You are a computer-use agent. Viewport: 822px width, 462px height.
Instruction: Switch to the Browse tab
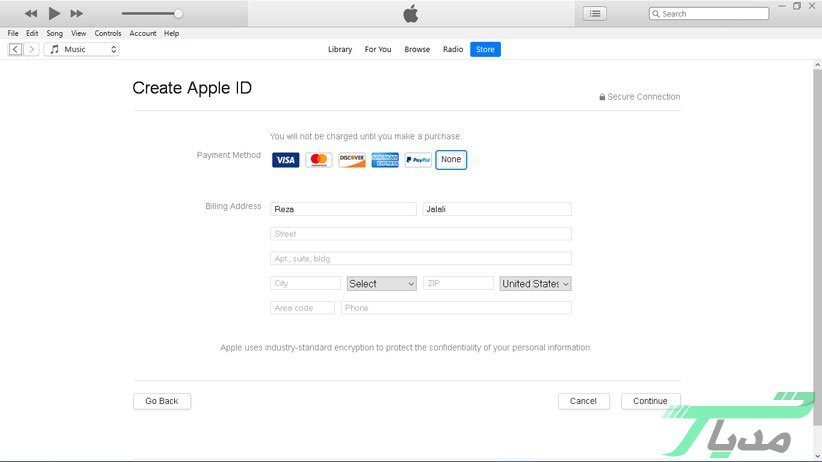417,49
